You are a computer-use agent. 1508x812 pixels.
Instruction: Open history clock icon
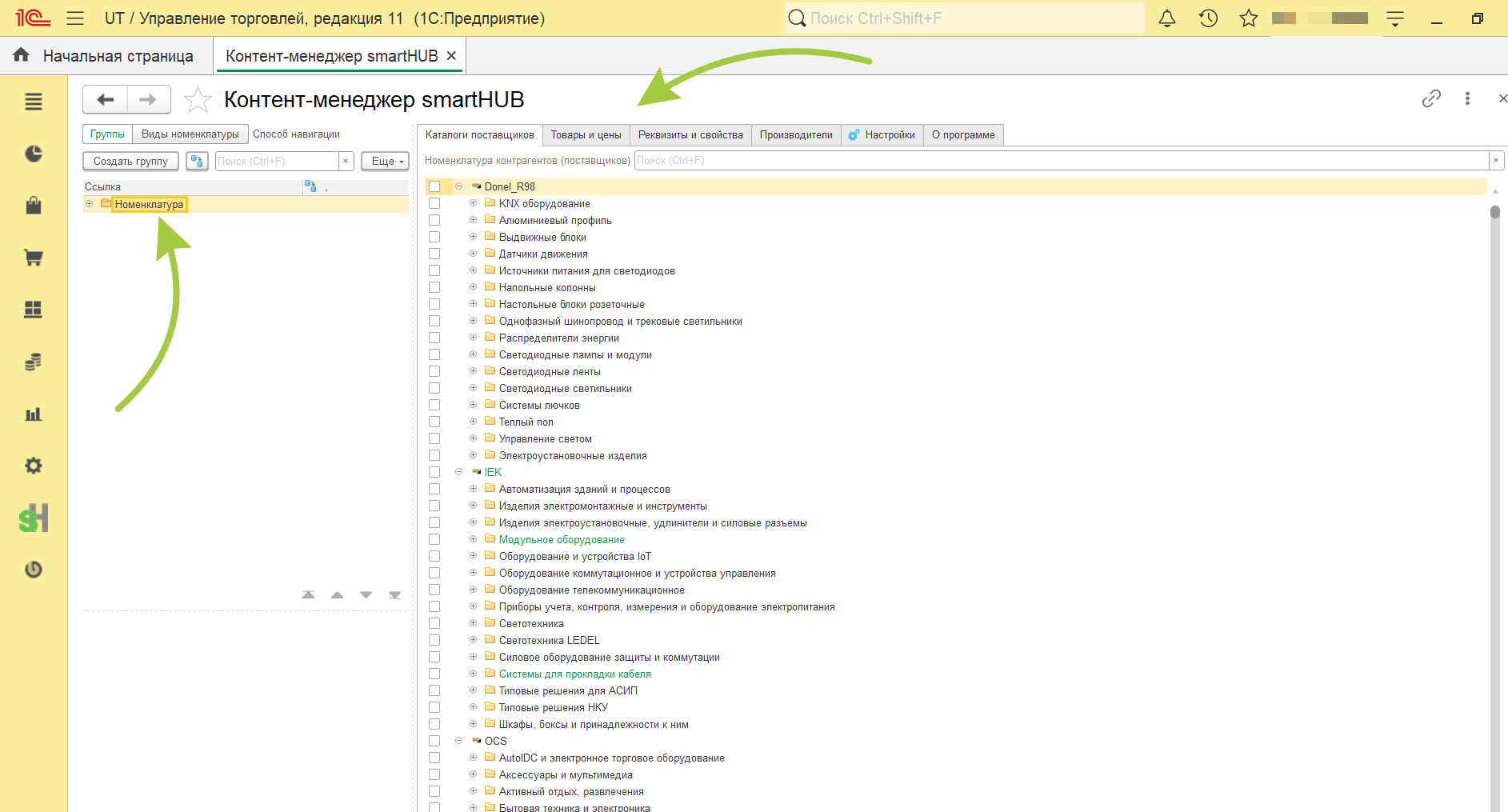pos(1208,18)
